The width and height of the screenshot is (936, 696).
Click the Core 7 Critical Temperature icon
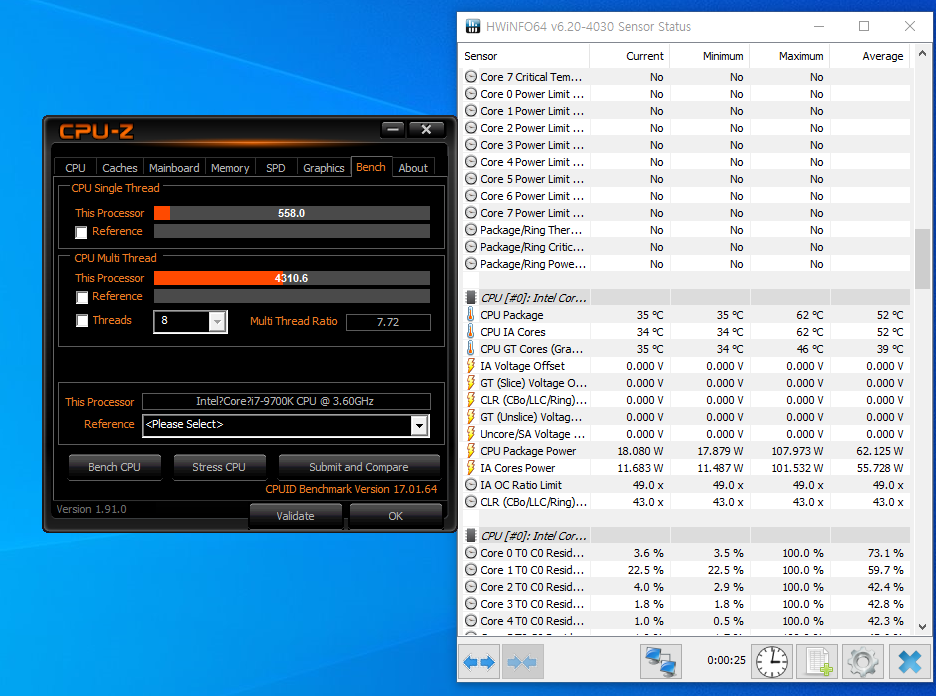pos(471,76)
